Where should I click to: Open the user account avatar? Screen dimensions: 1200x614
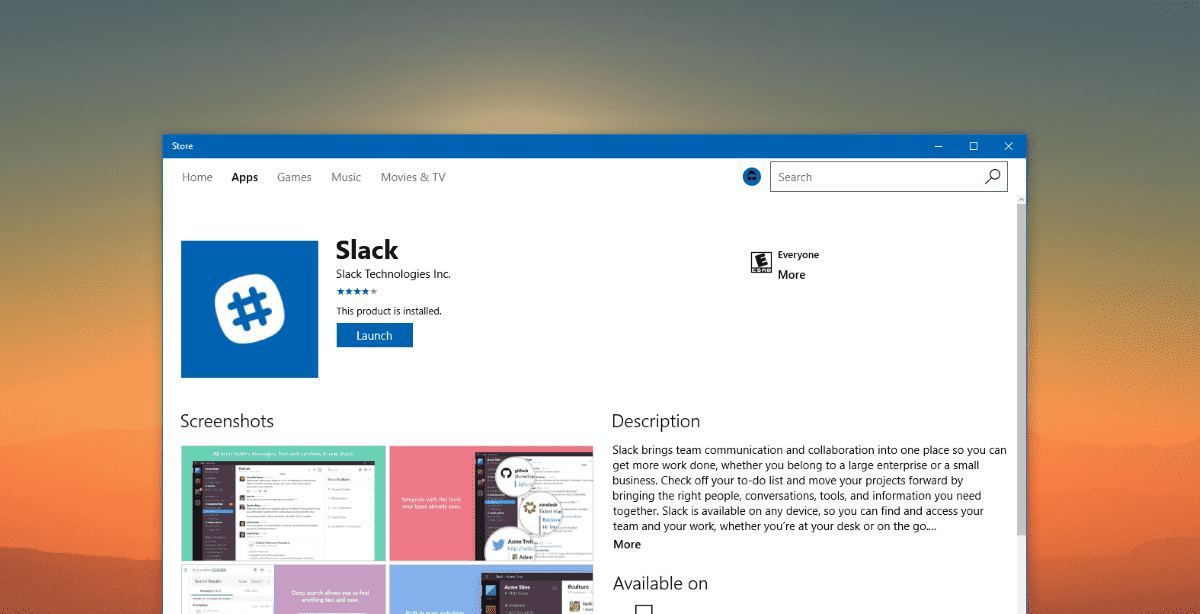click(752, 177)
